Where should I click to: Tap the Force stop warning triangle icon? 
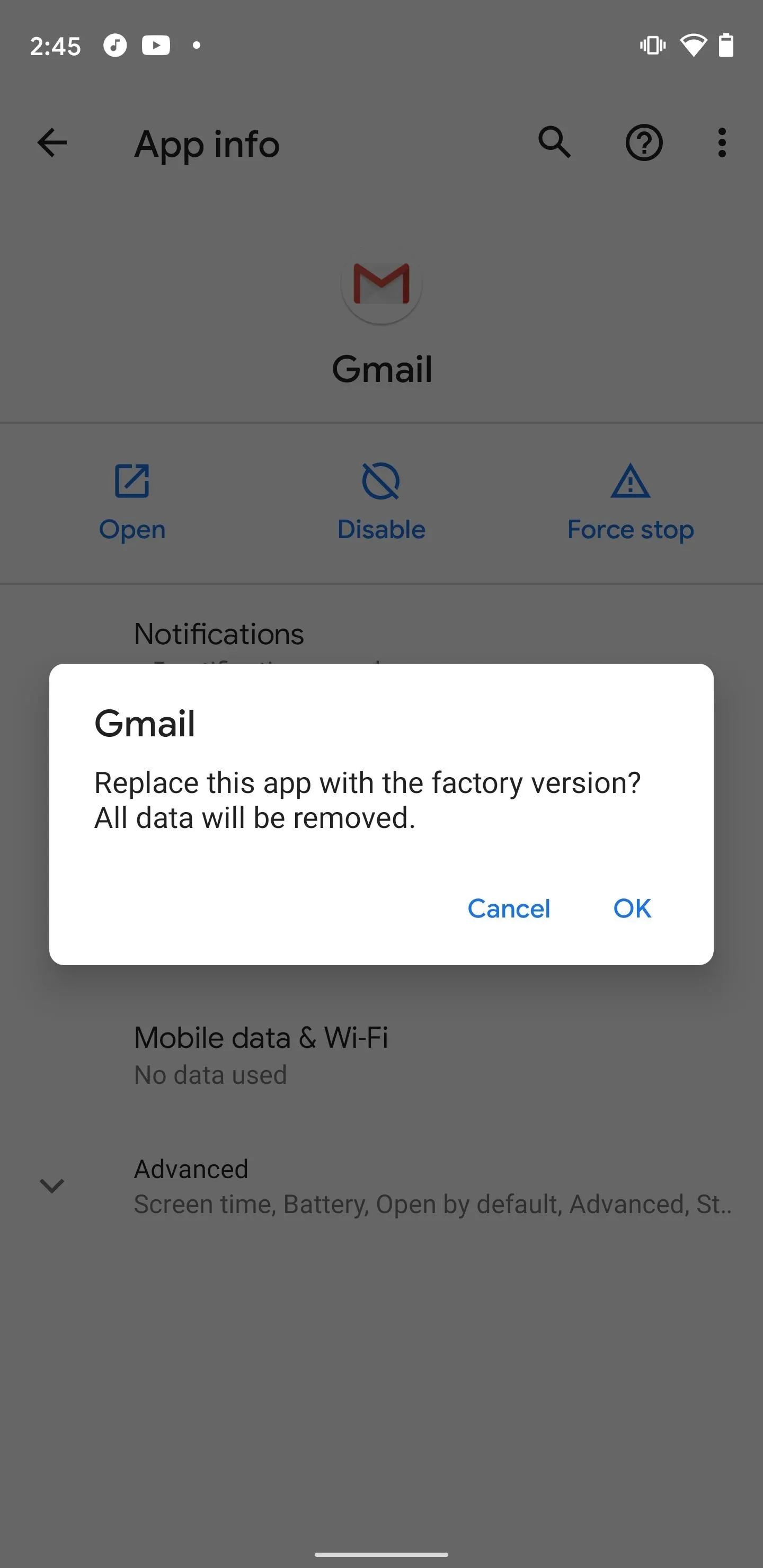pos(630,481)
